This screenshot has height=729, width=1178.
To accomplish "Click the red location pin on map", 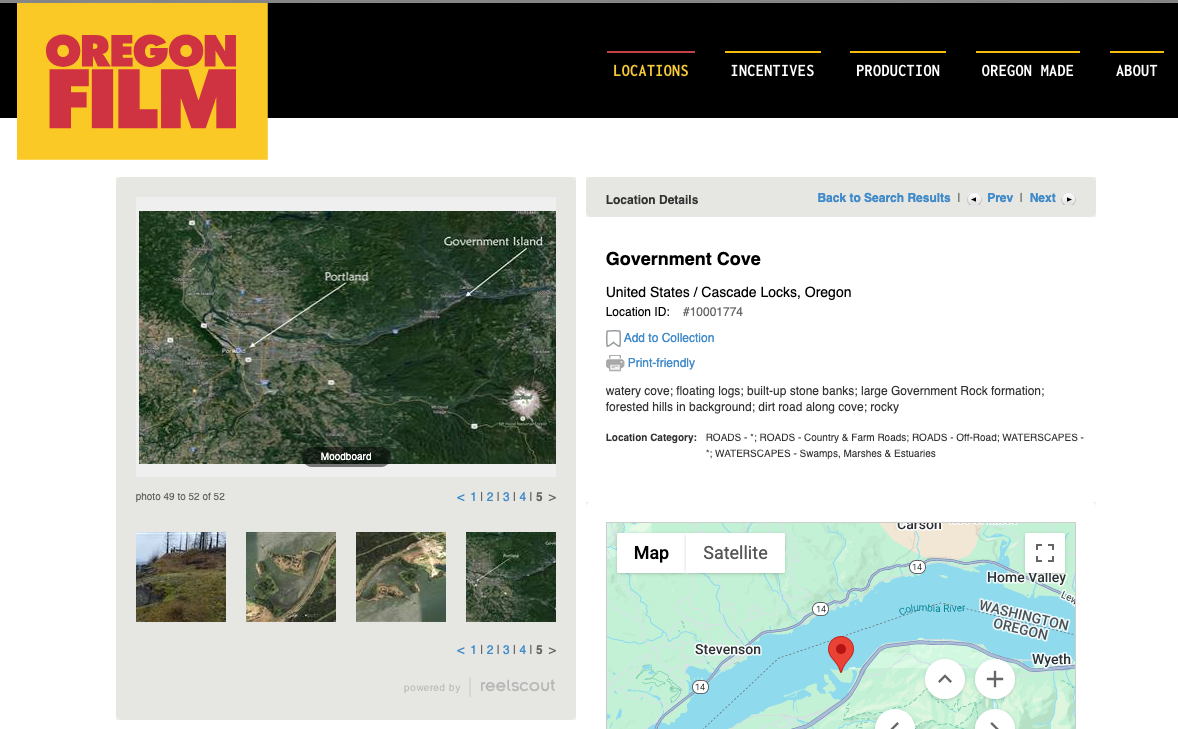I will click(841, 652).
